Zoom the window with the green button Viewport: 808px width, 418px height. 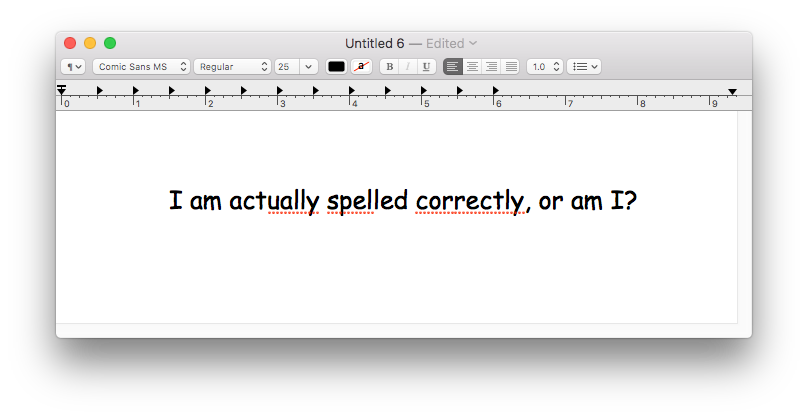click(x=110, y=43)
